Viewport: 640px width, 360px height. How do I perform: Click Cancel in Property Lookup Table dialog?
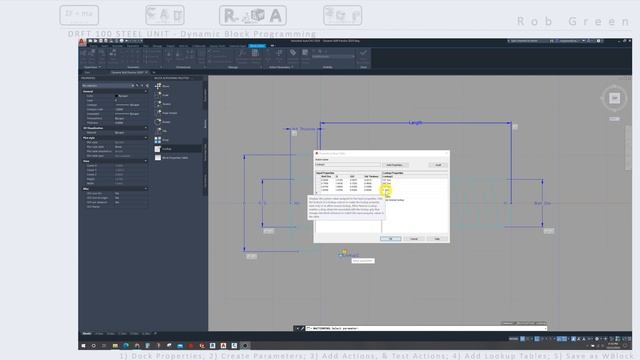click(414, 239)
